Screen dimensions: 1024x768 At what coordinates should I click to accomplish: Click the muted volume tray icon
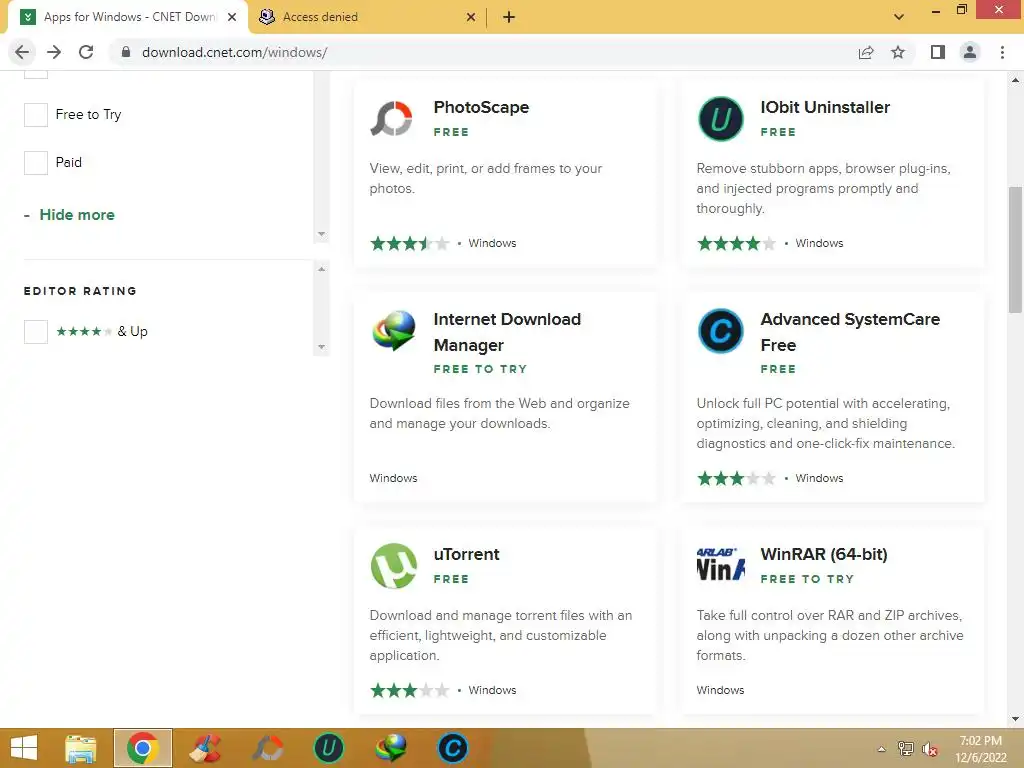point(929,749)
